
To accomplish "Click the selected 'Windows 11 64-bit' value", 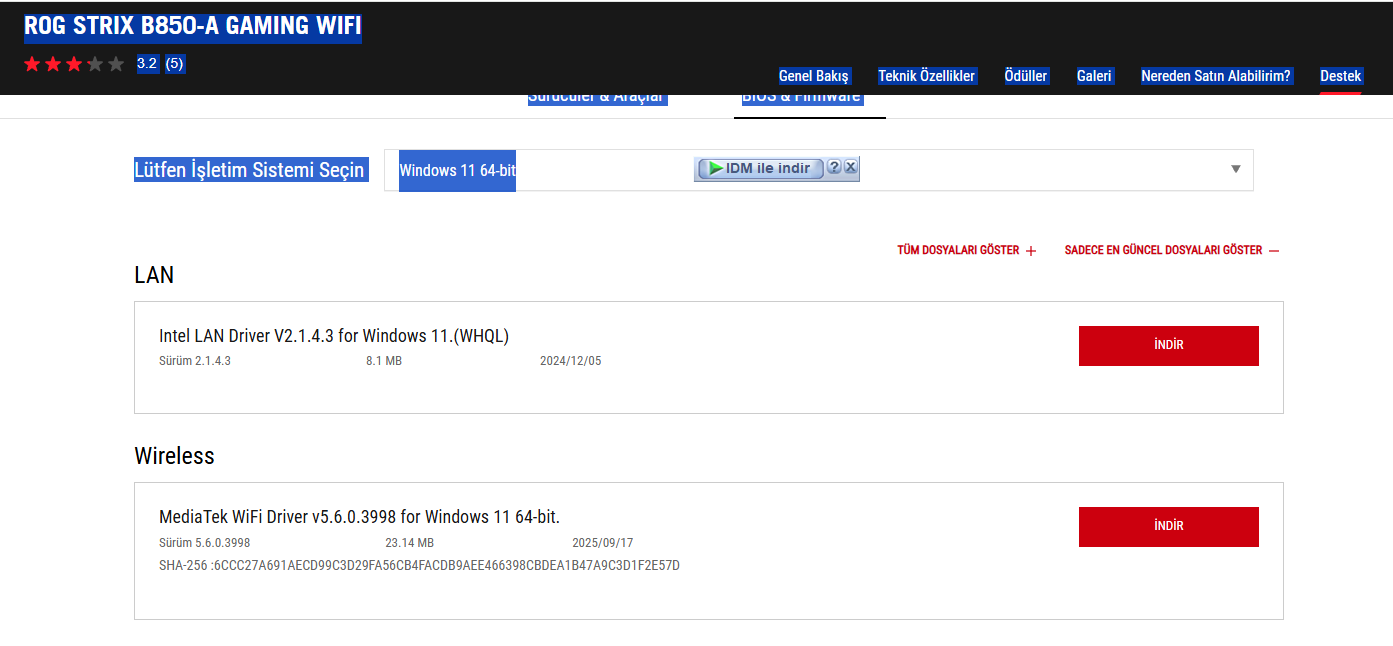I will click(457, 170).
